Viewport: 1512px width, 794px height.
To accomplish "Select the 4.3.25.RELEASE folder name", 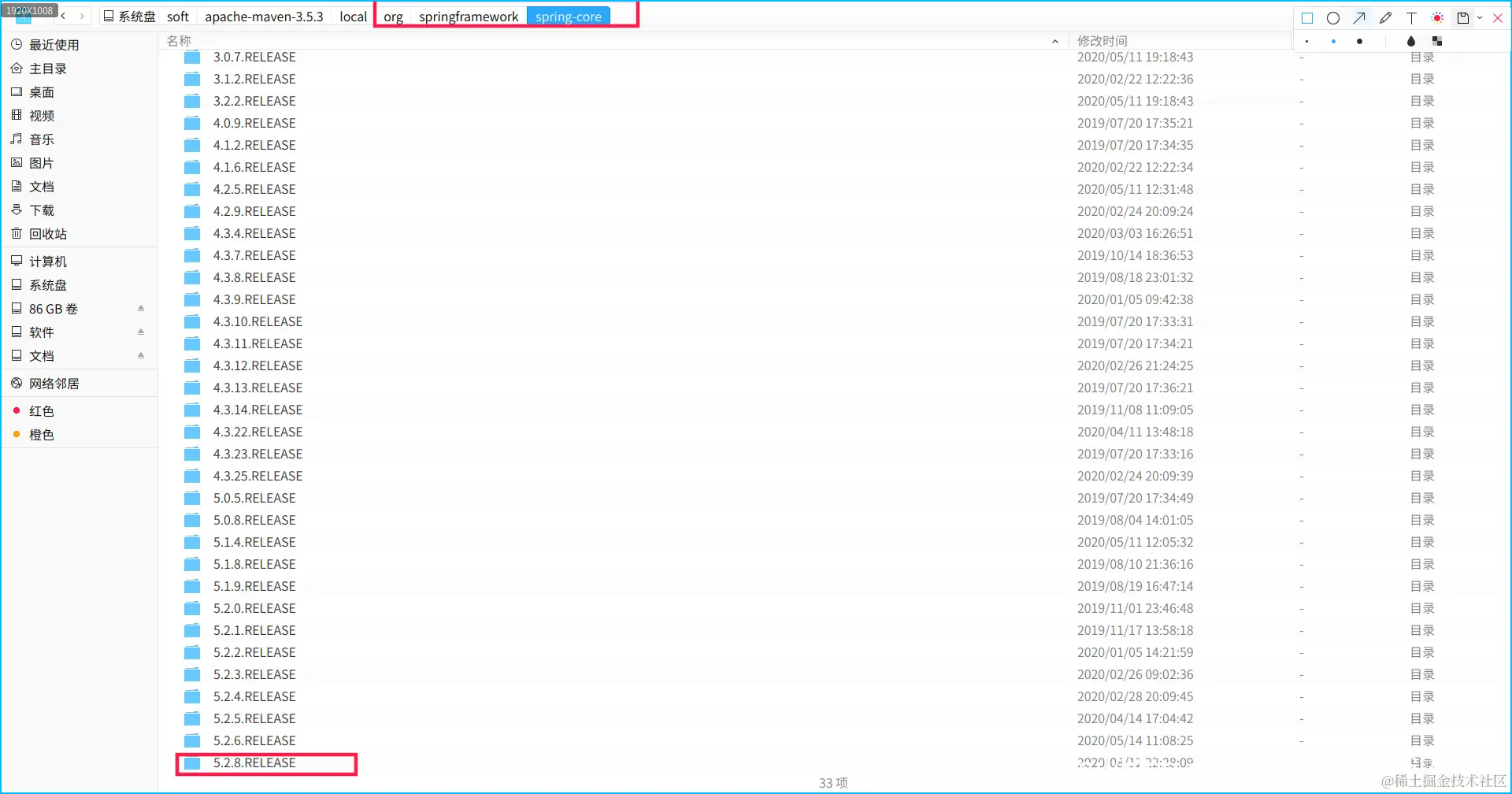I will point(258,476).
